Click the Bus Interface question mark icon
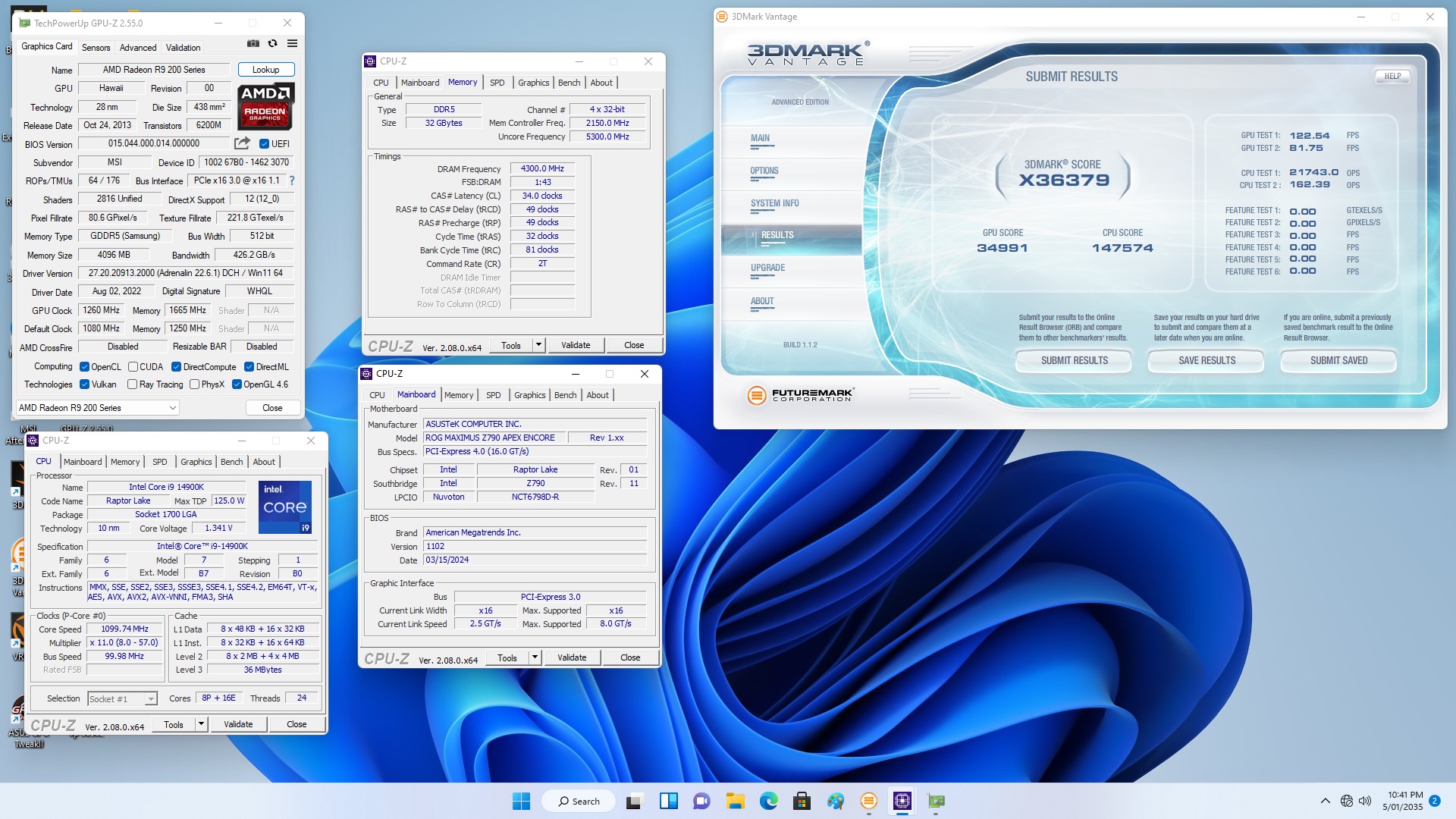1456x819 pixels. tap(292, 180)
